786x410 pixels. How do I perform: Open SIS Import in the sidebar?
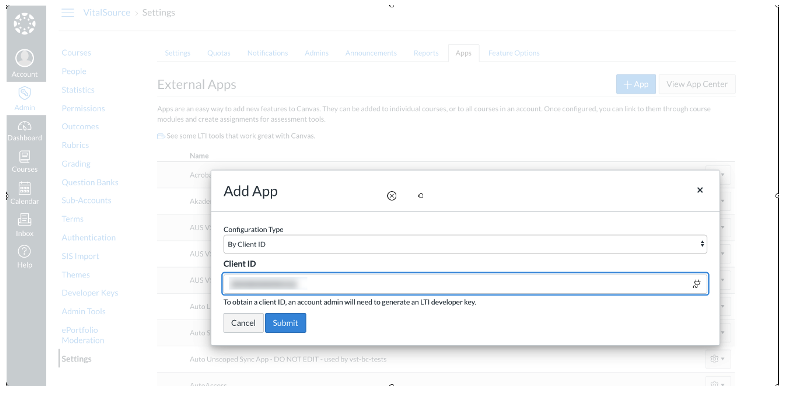pos(80,256)
